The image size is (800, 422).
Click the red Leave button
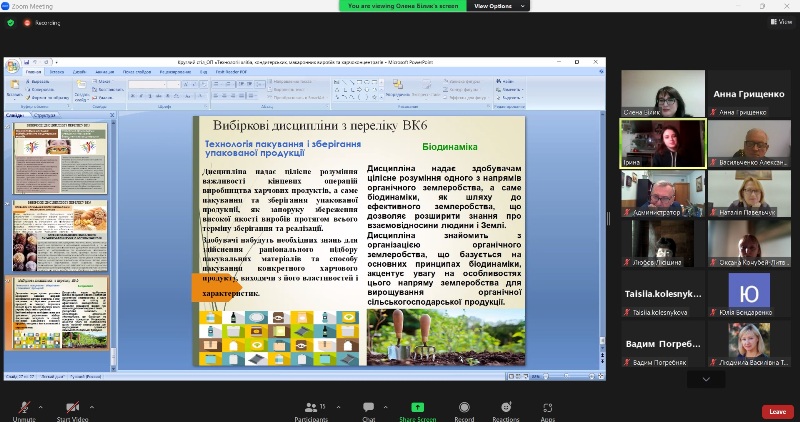pos(777,411)
